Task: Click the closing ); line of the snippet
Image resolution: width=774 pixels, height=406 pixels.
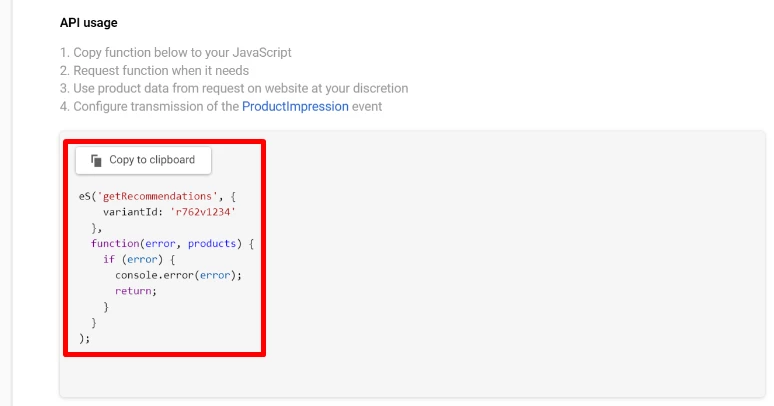Action: pyautogui.click(x=84, y=338)
